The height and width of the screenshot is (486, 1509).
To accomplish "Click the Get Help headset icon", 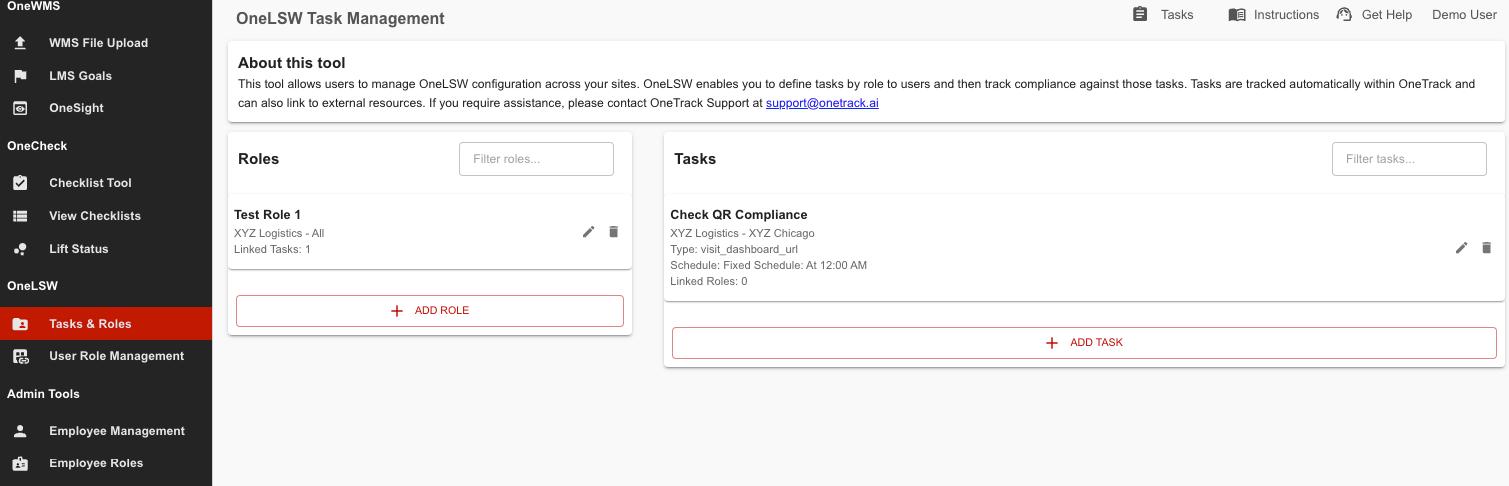I will point(1344,15).
